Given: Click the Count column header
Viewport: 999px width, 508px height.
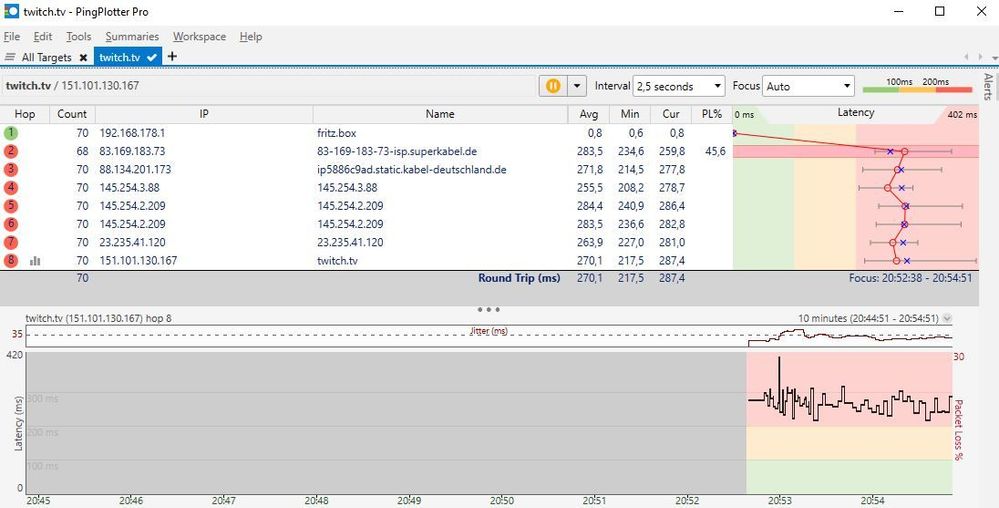Looking at the screenshot, I should (72, 114).
